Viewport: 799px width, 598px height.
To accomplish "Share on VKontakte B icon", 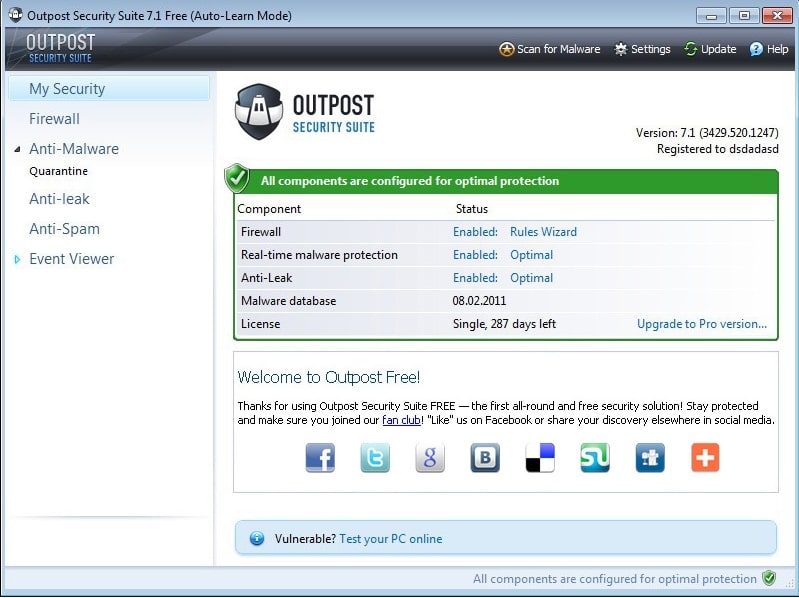I will (x=485, y=457).
